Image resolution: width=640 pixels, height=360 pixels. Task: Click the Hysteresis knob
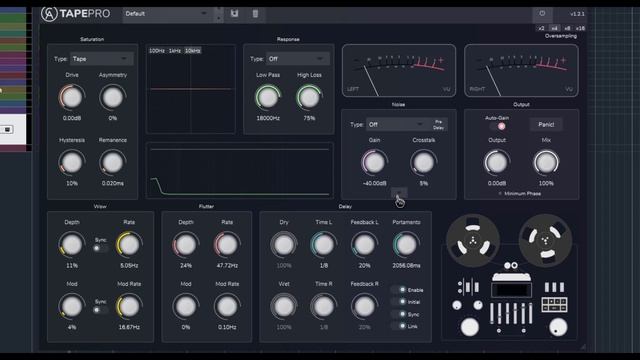(x=71, y=162)
